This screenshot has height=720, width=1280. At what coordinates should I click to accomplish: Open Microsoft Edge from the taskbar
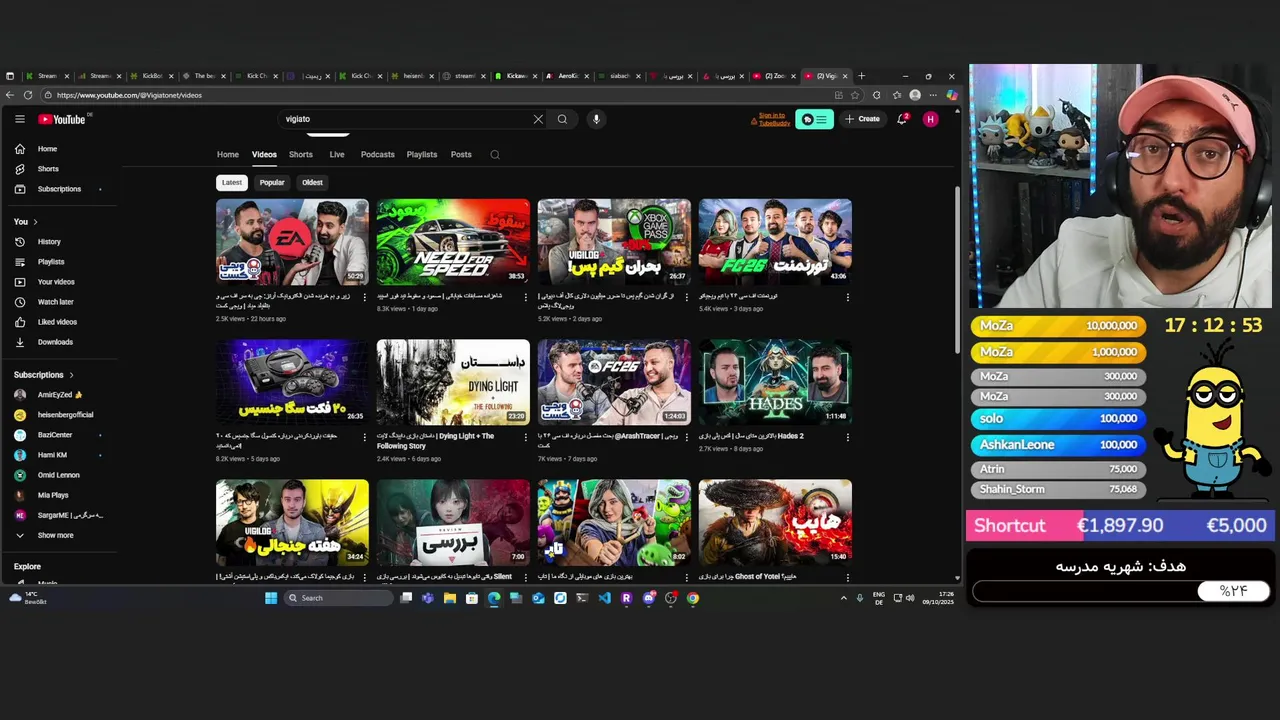[x=494, y=598]
